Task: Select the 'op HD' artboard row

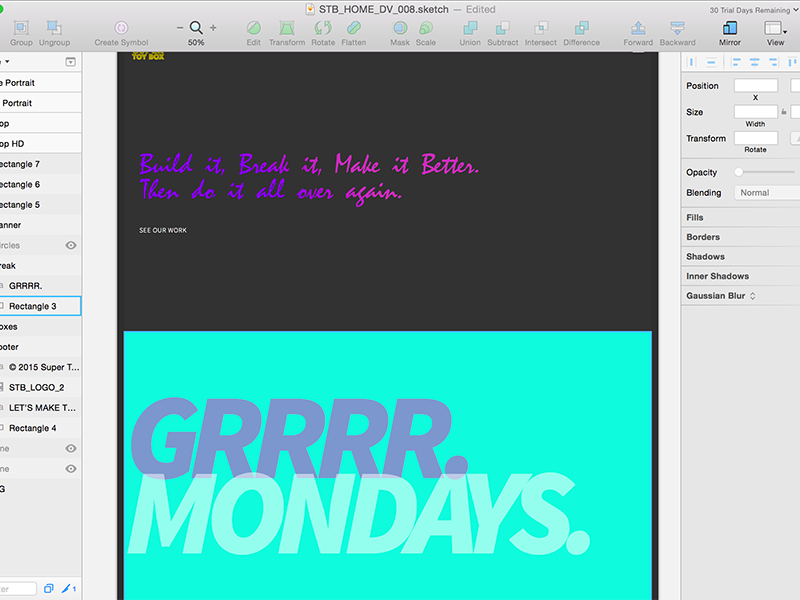Action: [x=40, y=143]
